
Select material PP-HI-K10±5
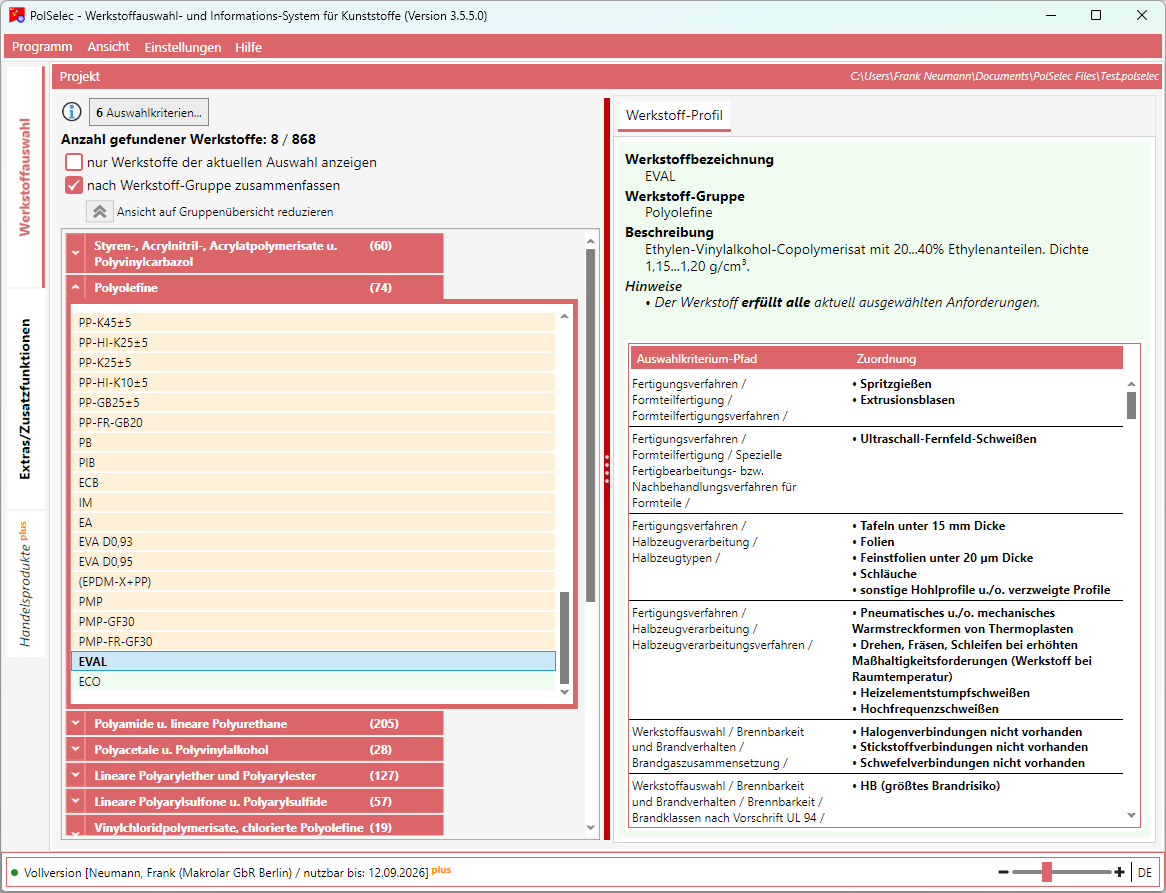coord(314,383)
